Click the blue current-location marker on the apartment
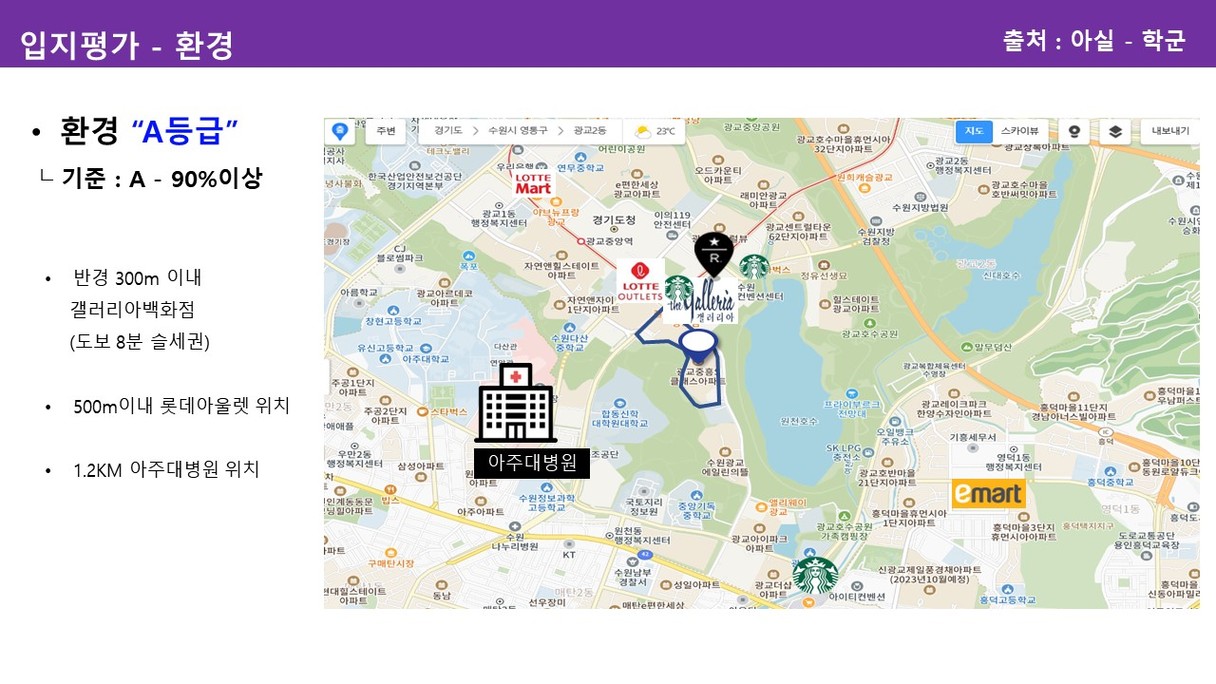This screenshot has height=684, width=1216. pos(698,345)
